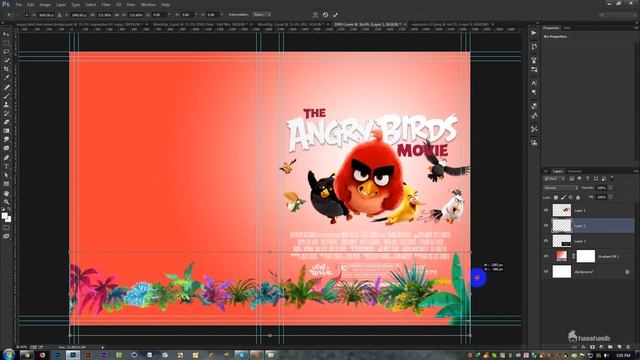Toggle lock position
Screen dimensions: 640x360
pyautogui.click(x=570, y=198)
